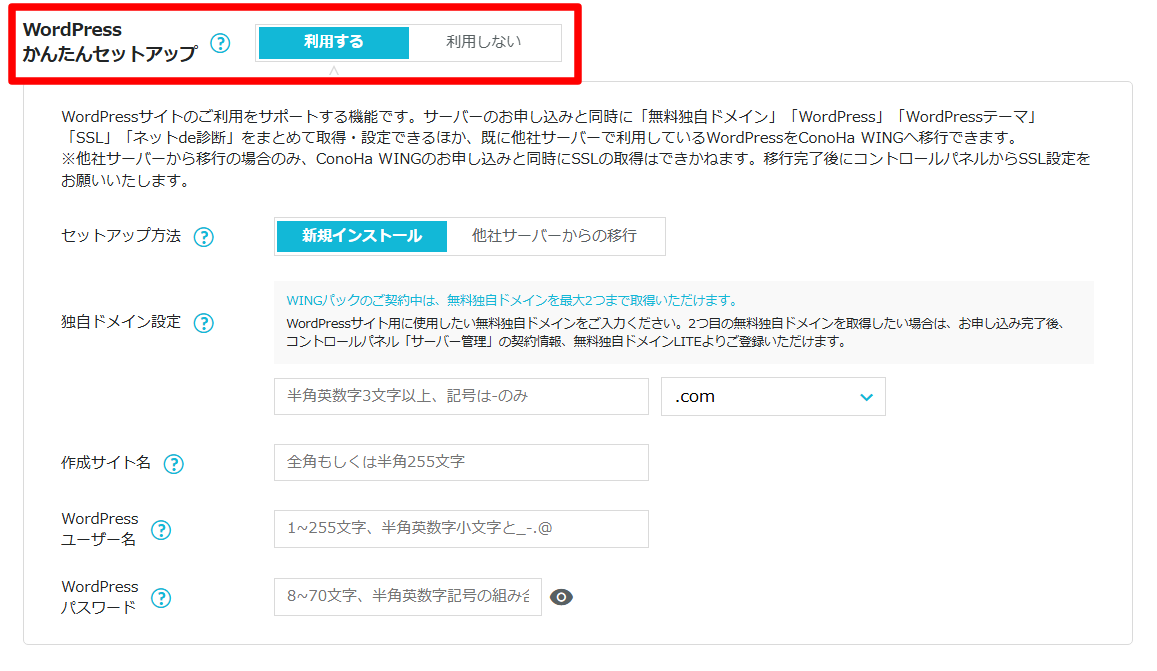The width and height of the screenshot is (1157, 671).
Task: Focus the WordPress username input field
Action: pos(461,529)
